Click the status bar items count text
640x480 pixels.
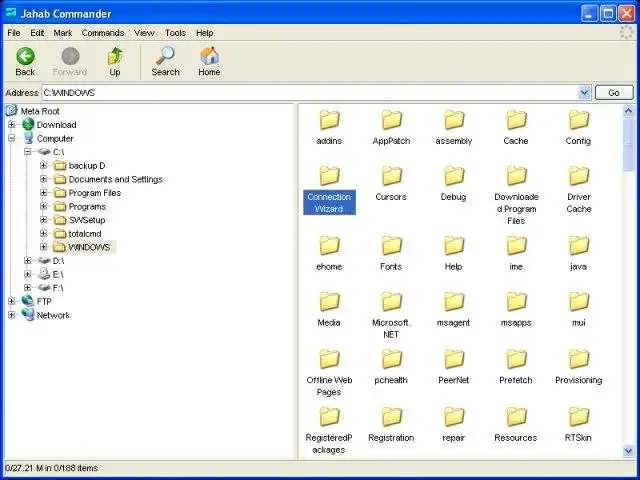coord(52,468)
